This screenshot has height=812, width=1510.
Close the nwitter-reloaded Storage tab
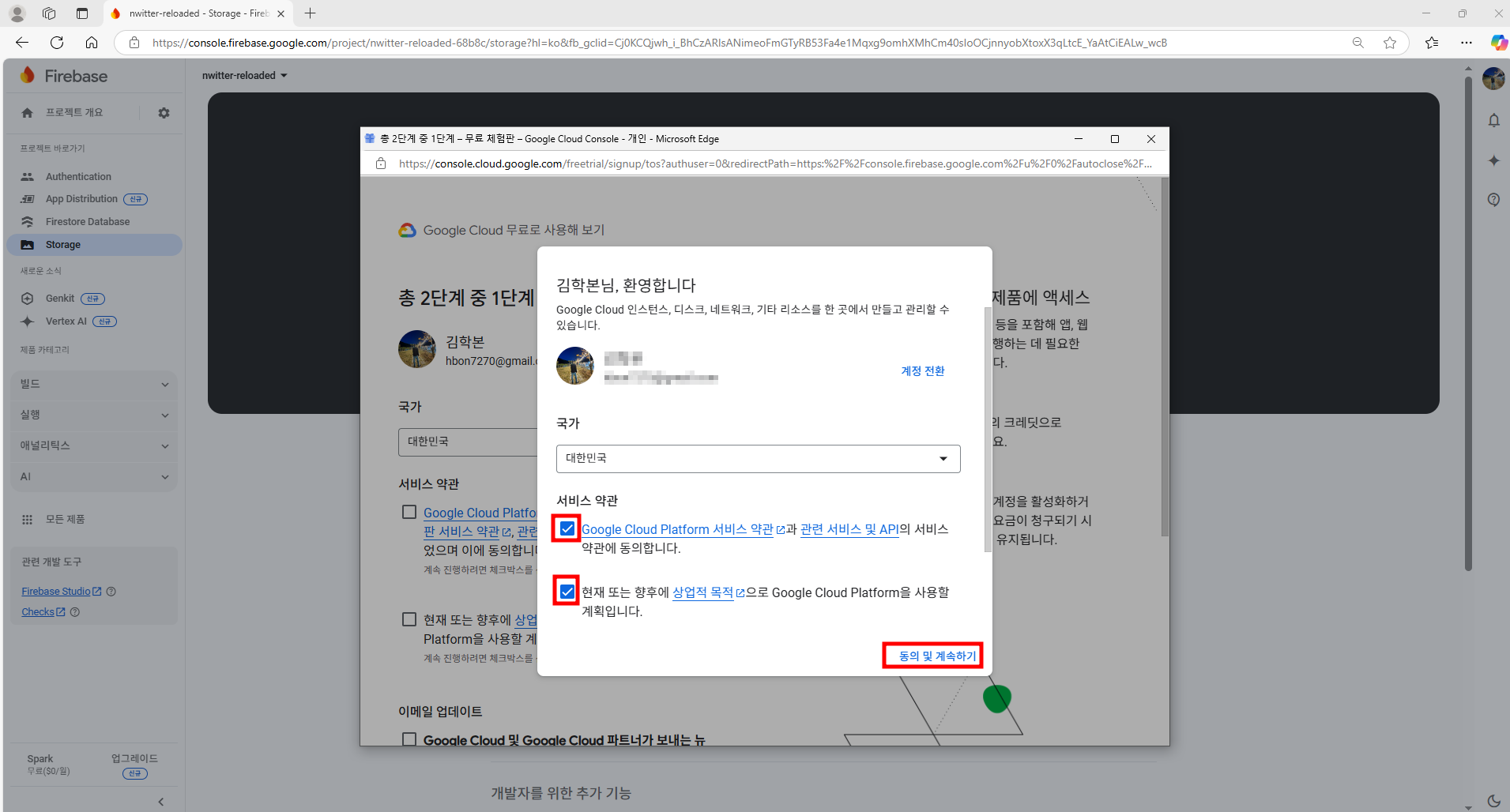coord(281,13)
